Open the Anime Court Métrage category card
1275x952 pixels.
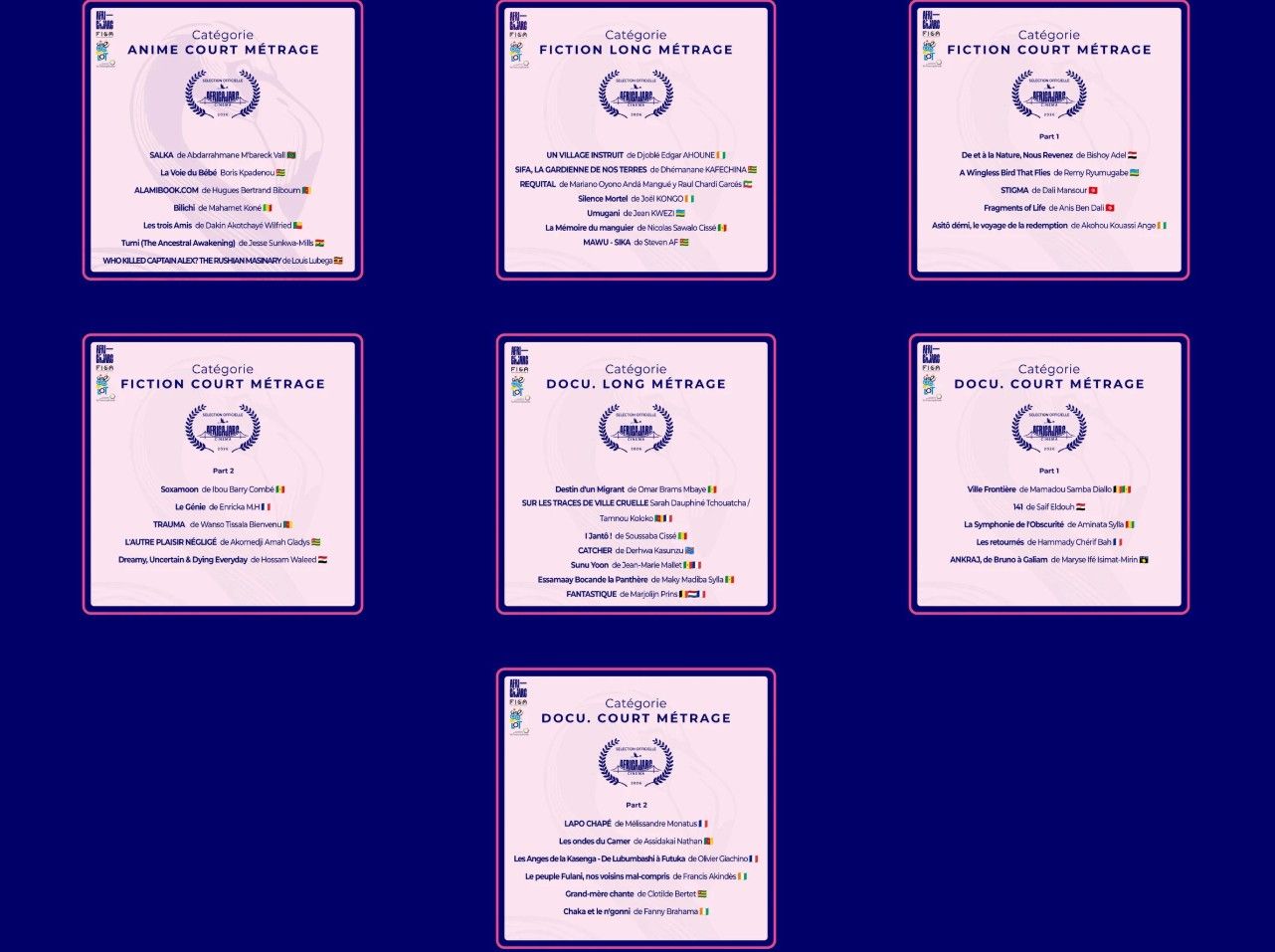pyautogui.click(x=223, y=140)
